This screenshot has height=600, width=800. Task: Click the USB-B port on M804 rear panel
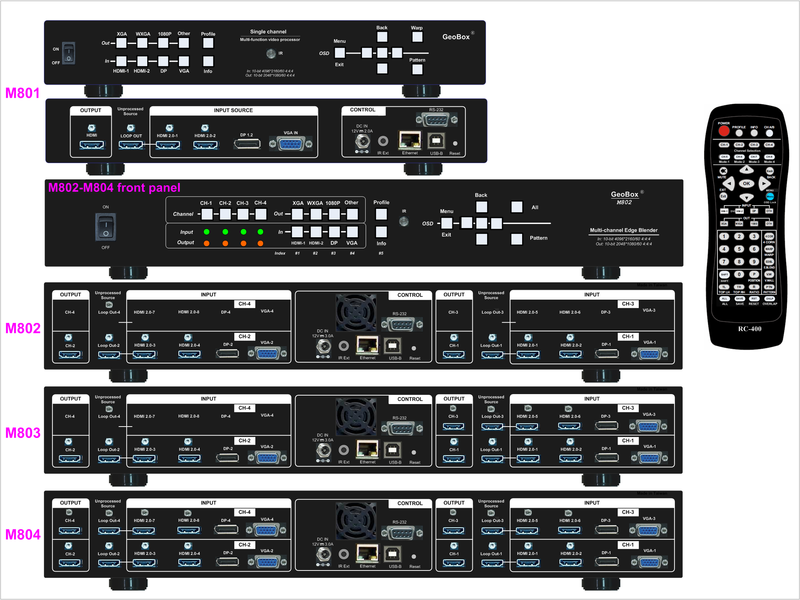click(x=392, y=554)
